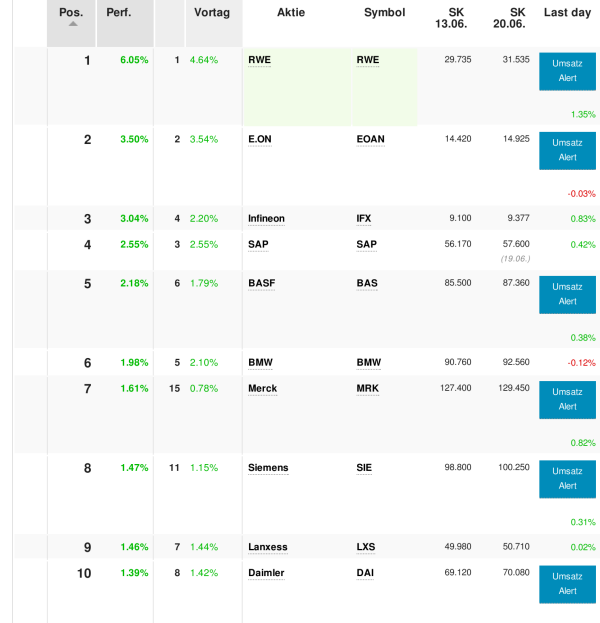Click the EOAN symbol link
The height and width of the screenshot is (623, 600).
tap(370, 139)
